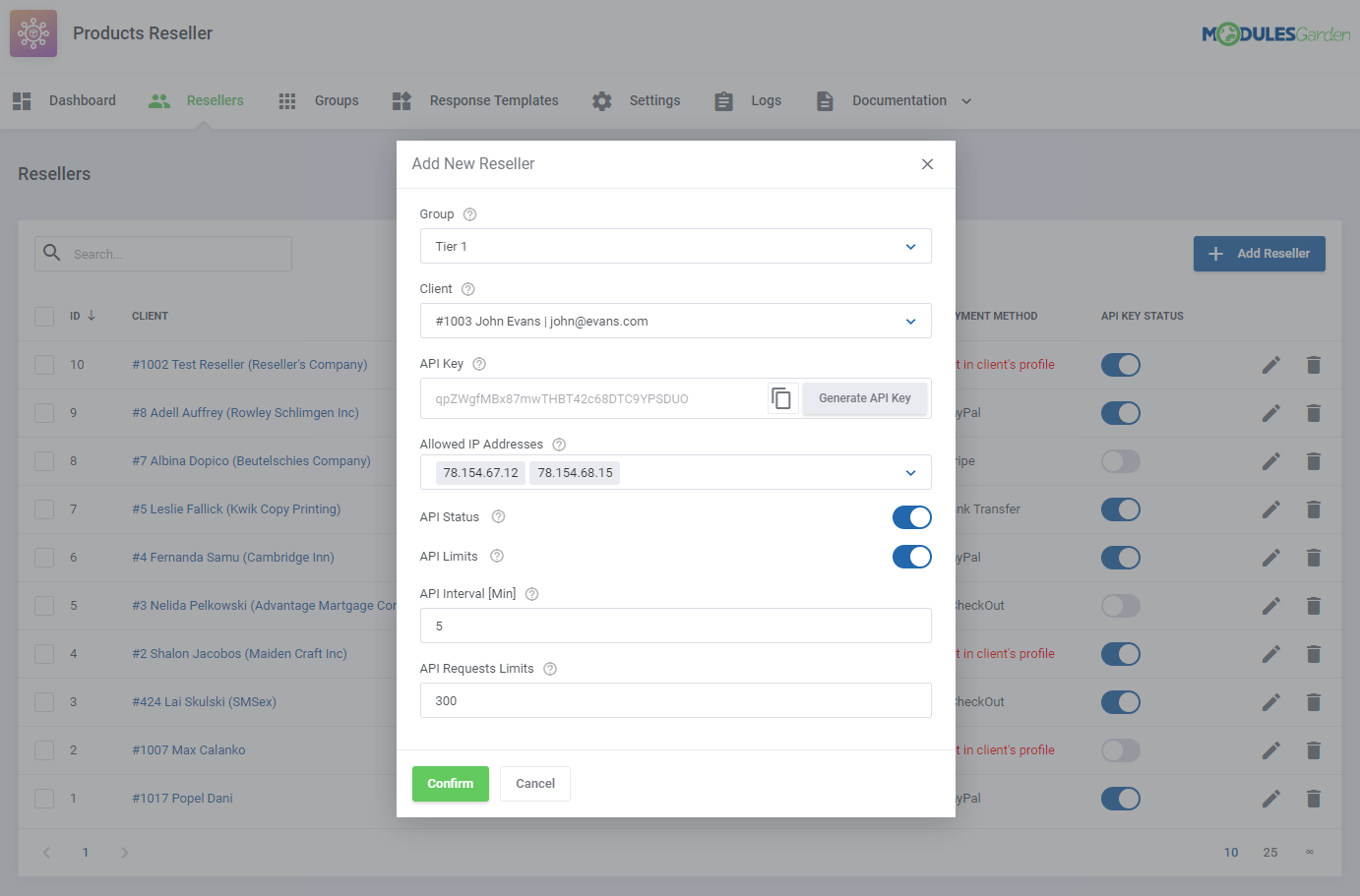Confirm the new reseller creation

coord(450,783)
